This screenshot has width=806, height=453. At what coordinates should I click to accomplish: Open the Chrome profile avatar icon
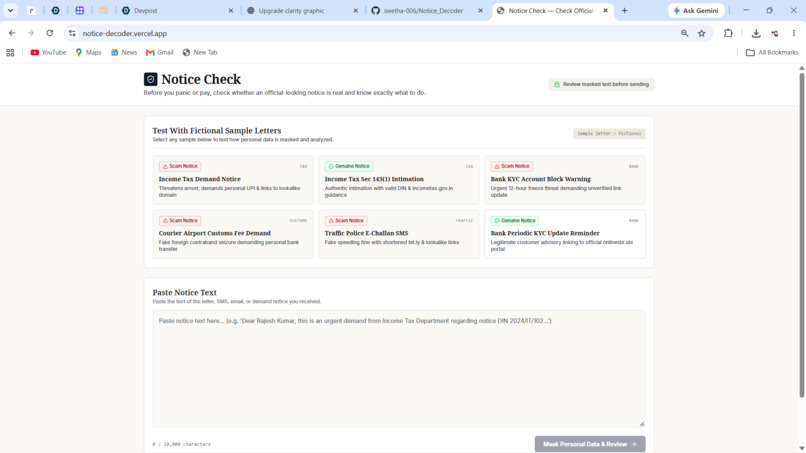pos(775,33)
